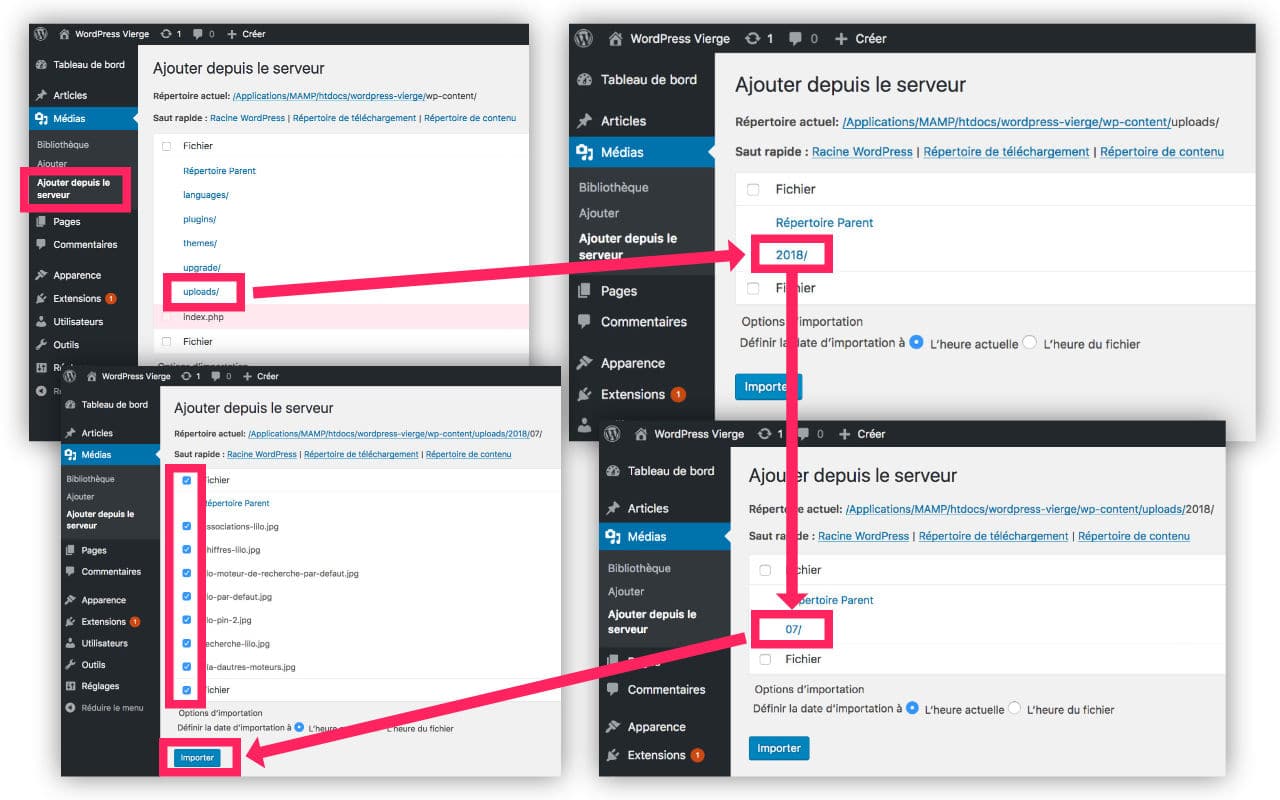Click the Extensions plug icon beside the 2018/ listing
This screenshot has width=1280, height=800.
584,394
